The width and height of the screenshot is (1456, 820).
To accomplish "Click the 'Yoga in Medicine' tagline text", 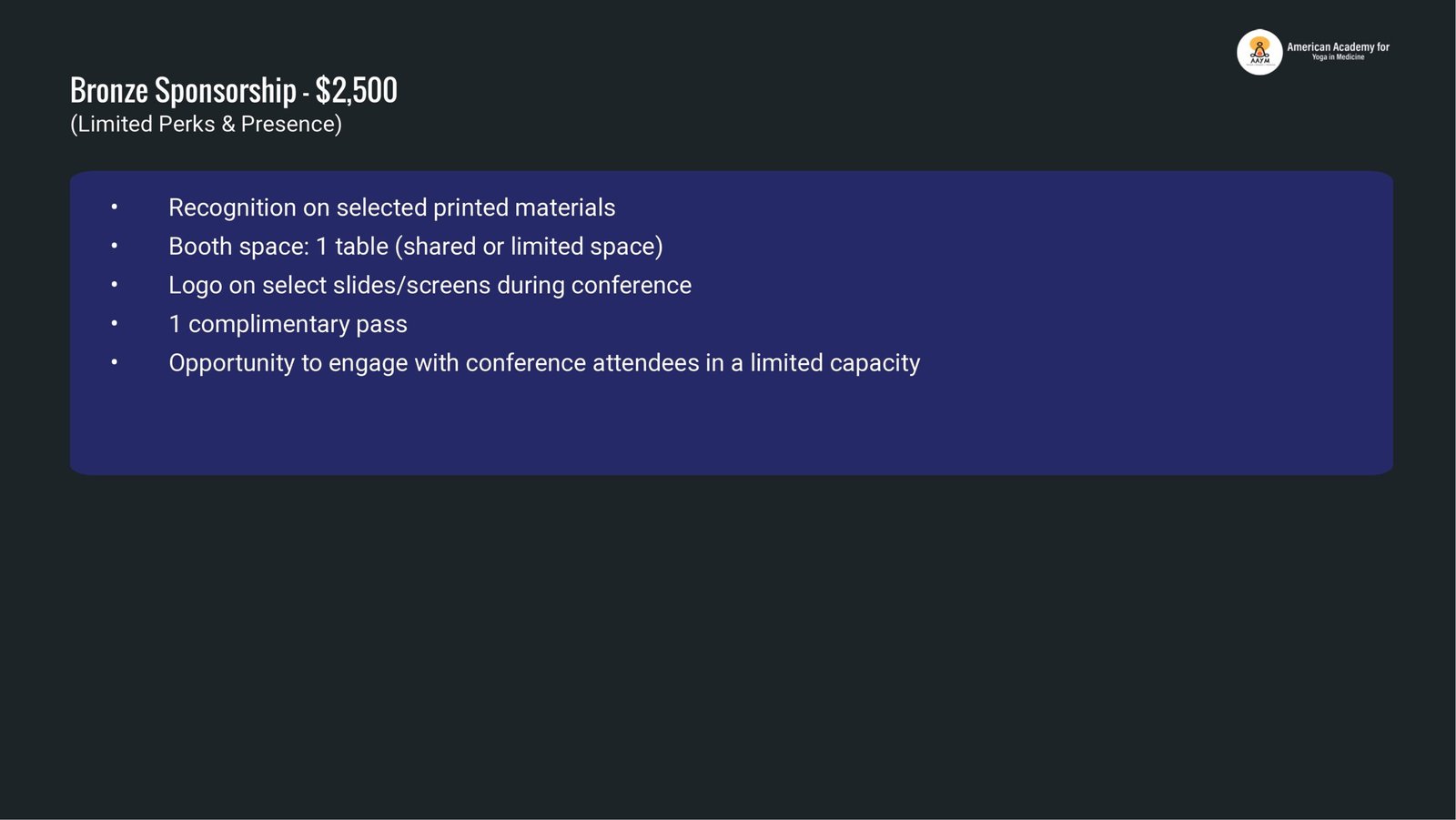I will (x=1338, y=57).
